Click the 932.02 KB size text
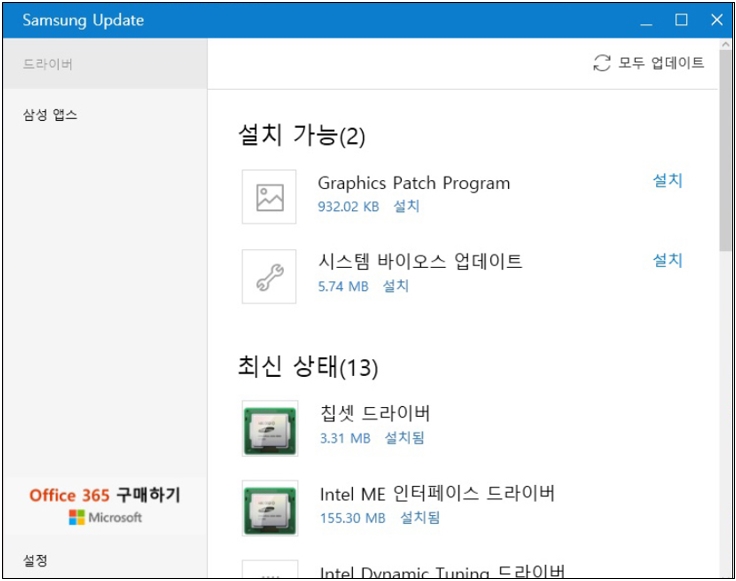The width and height of the screenshot is (736, 581). click(x=348, y=206)
